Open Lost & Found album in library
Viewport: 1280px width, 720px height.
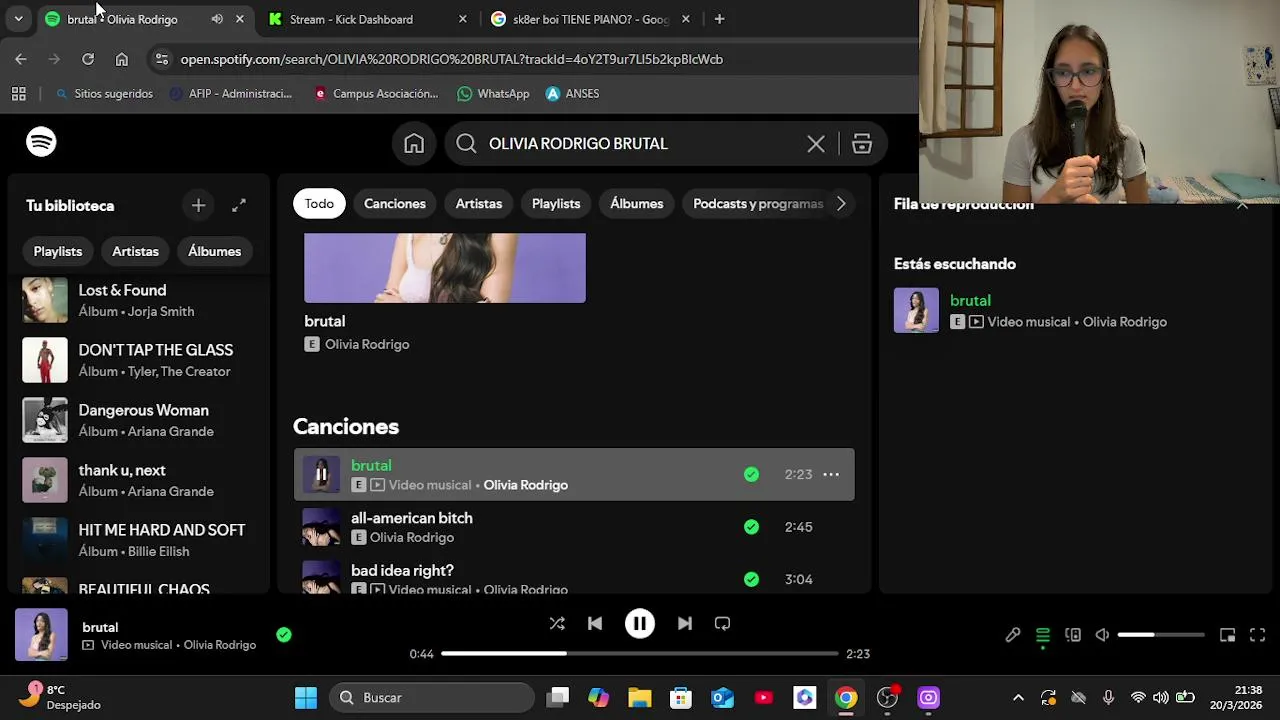pos(139,300)
